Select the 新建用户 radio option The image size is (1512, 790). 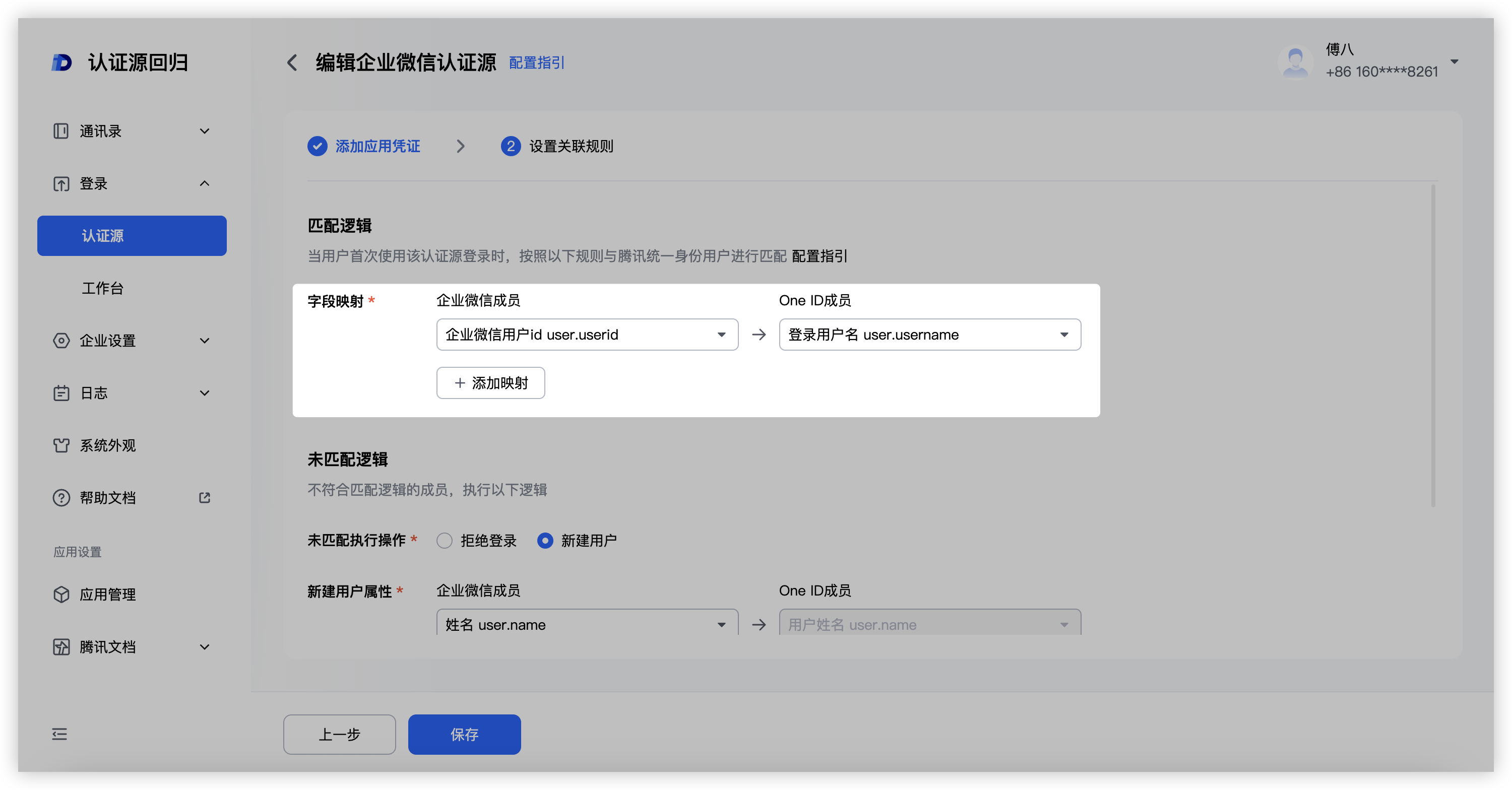(545, 541)
